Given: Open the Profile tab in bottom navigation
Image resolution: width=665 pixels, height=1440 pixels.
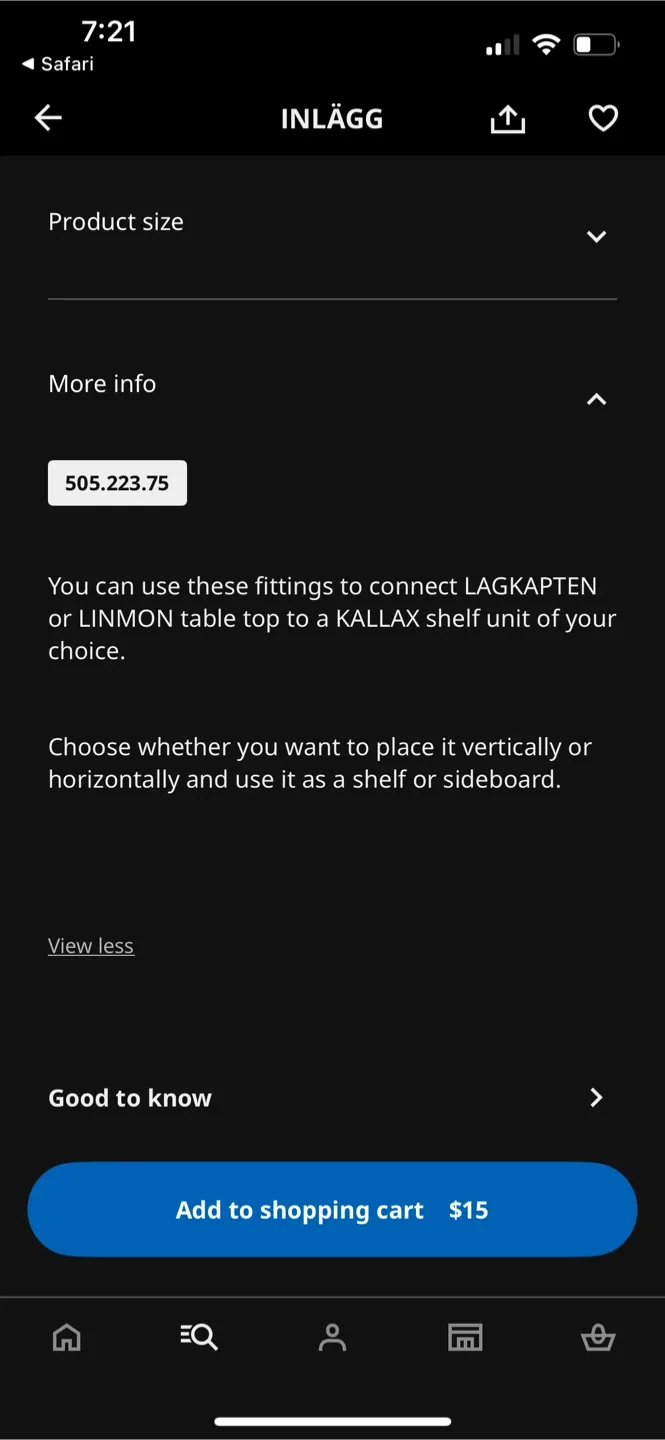Looking at the screenshot, I should click(332, 1337).
